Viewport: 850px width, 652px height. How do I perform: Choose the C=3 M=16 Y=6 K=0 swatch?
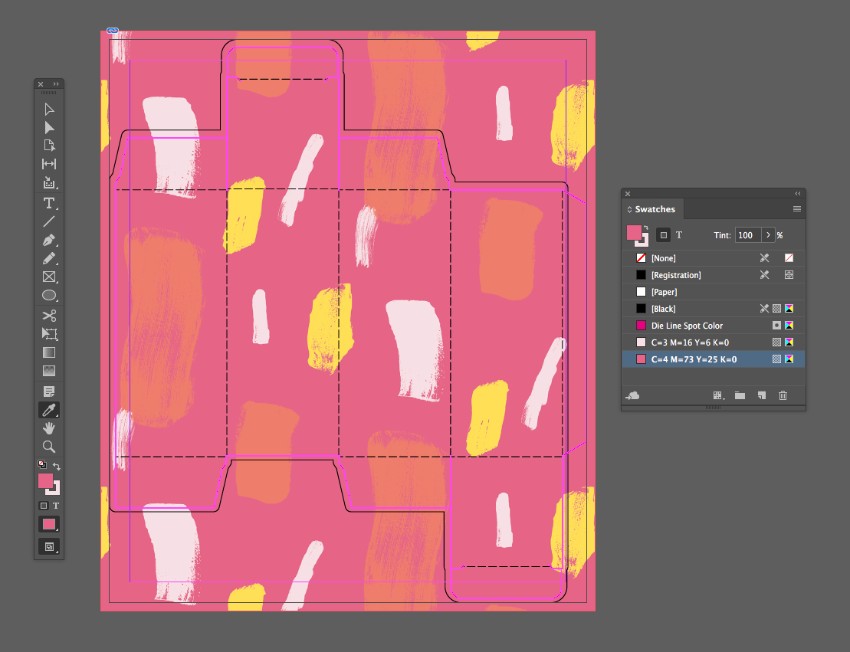pyautogui.click(x=693, y=342)
